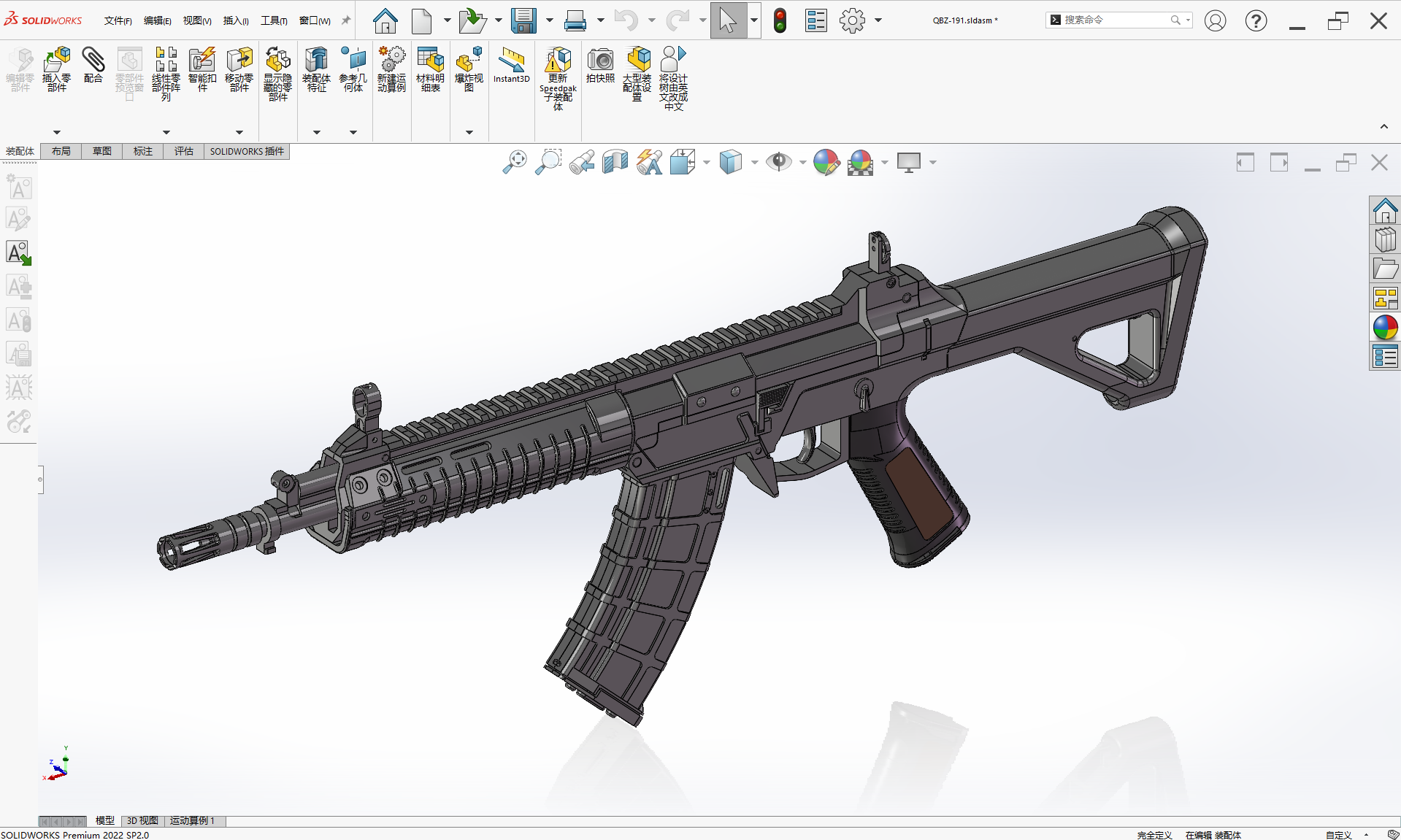Open SOLIDWORKS Resources home task pane tab

(x=1385, y=210)
